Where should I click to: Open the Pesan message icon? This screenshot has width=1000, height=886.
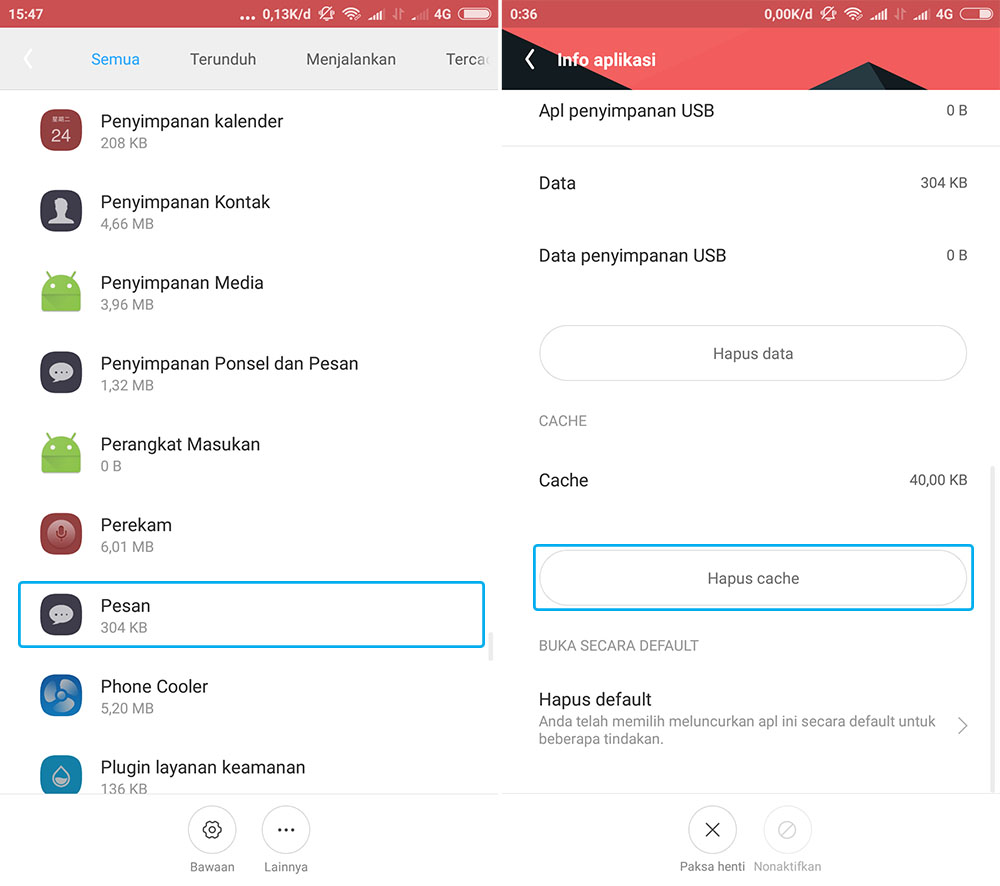tap(61, 615)
